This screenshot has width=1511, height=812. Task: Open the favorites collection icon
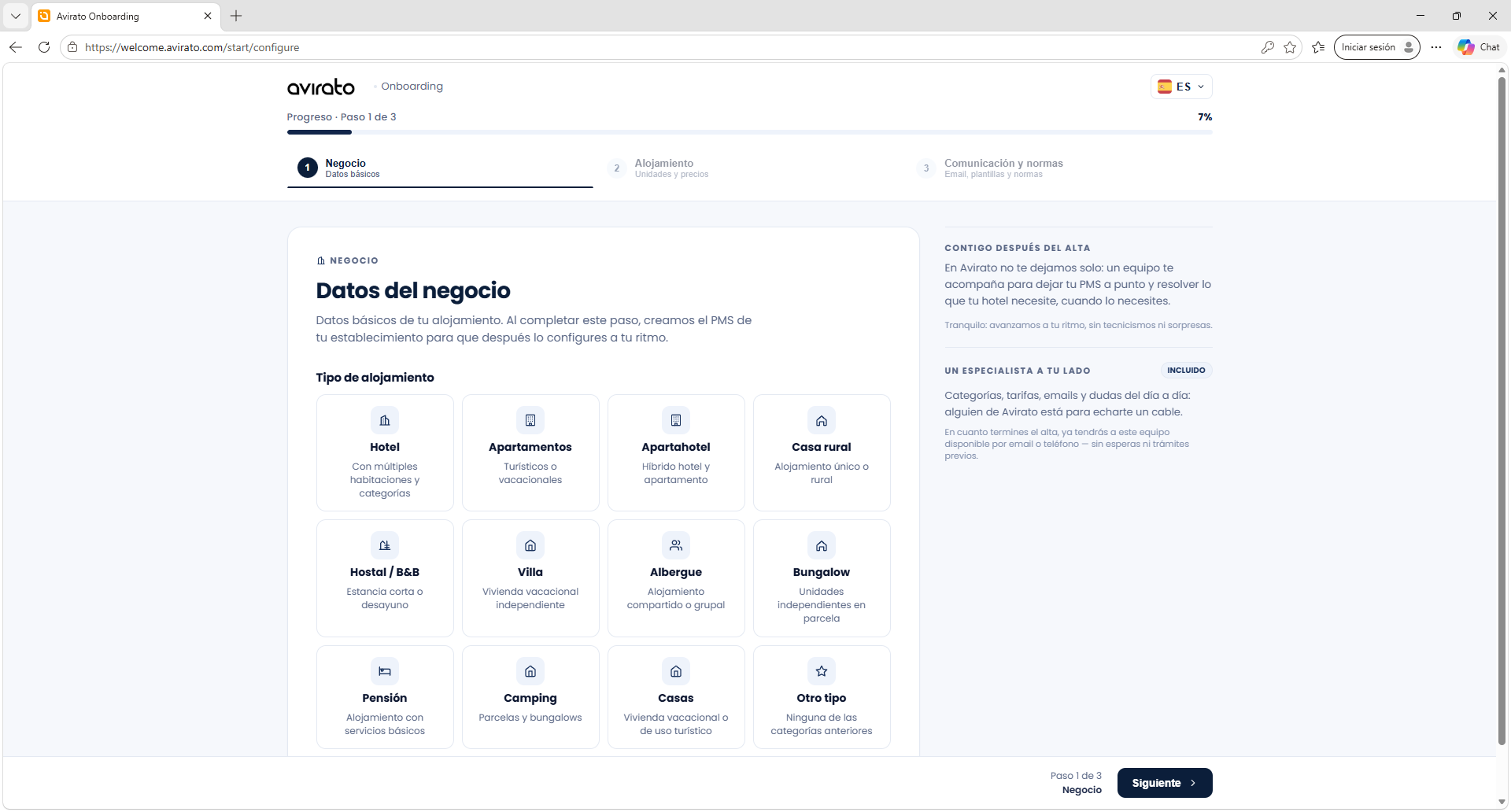point(1318,47)
